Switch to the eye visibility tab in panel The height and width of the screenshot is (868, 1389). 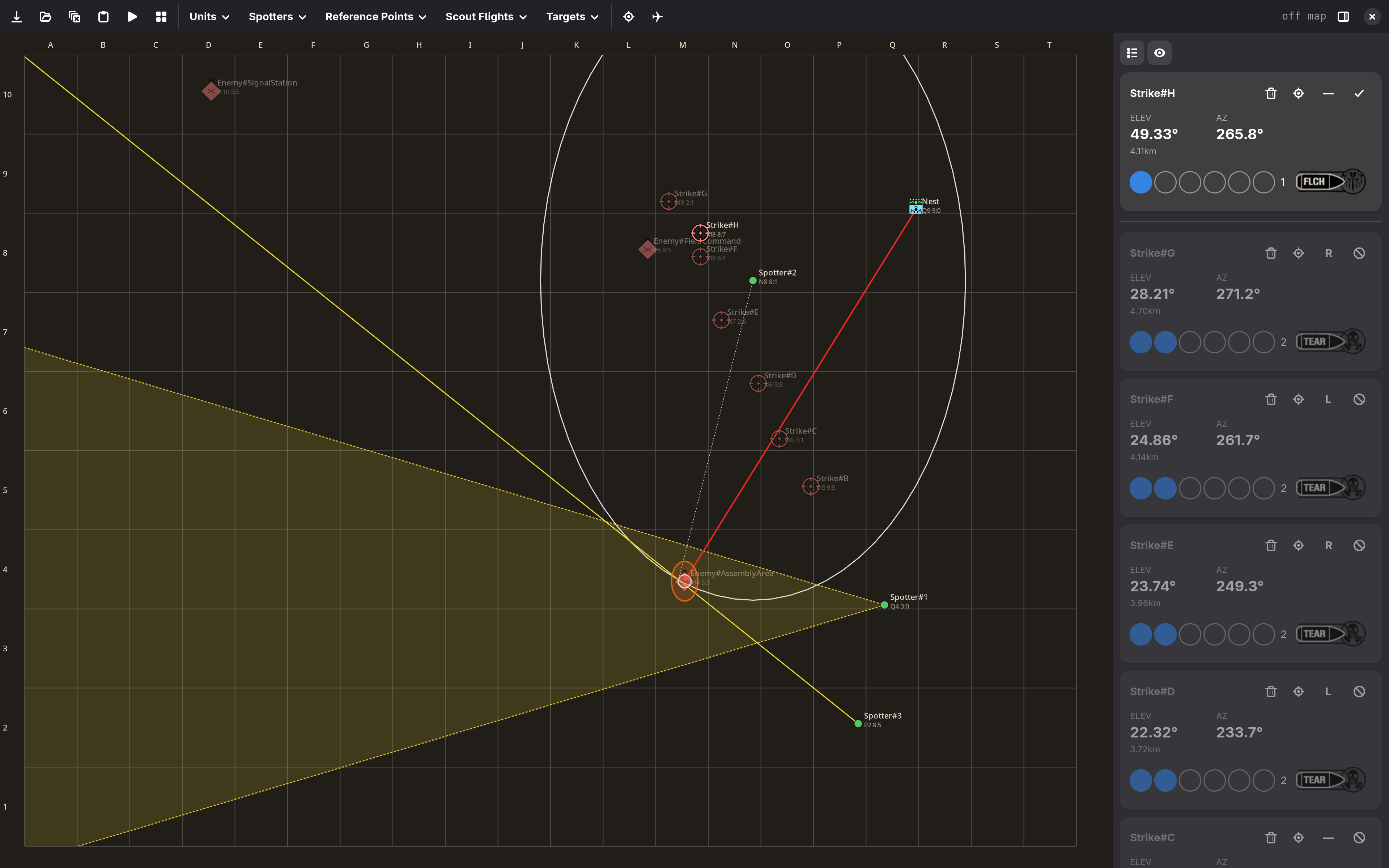point(1159,53)
